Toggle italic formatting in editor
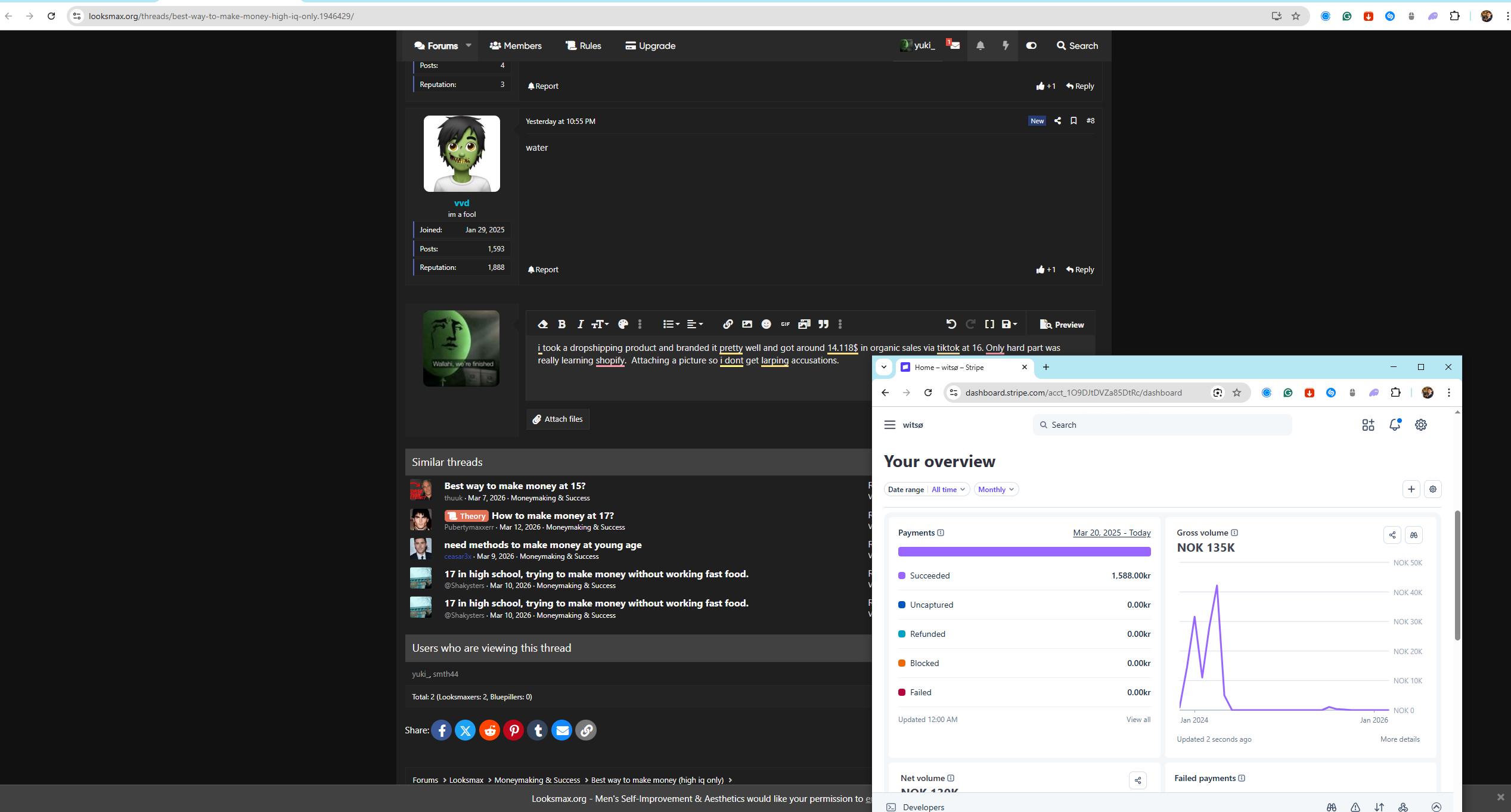The width and height of the screenshot is (1511, 812). tap(580, 324)
